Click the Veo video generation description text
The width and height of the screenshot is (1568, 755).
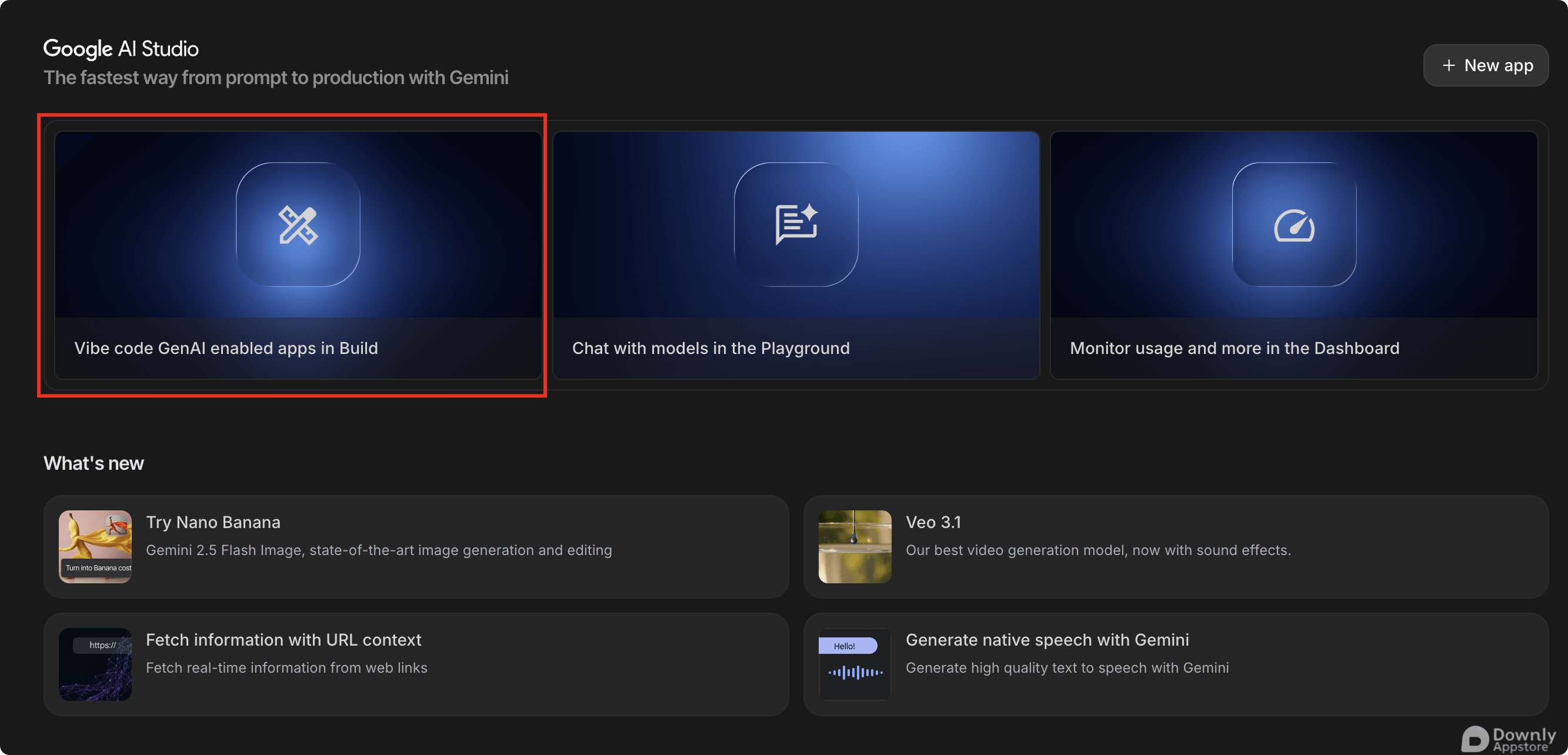[x=1098, y=550]
